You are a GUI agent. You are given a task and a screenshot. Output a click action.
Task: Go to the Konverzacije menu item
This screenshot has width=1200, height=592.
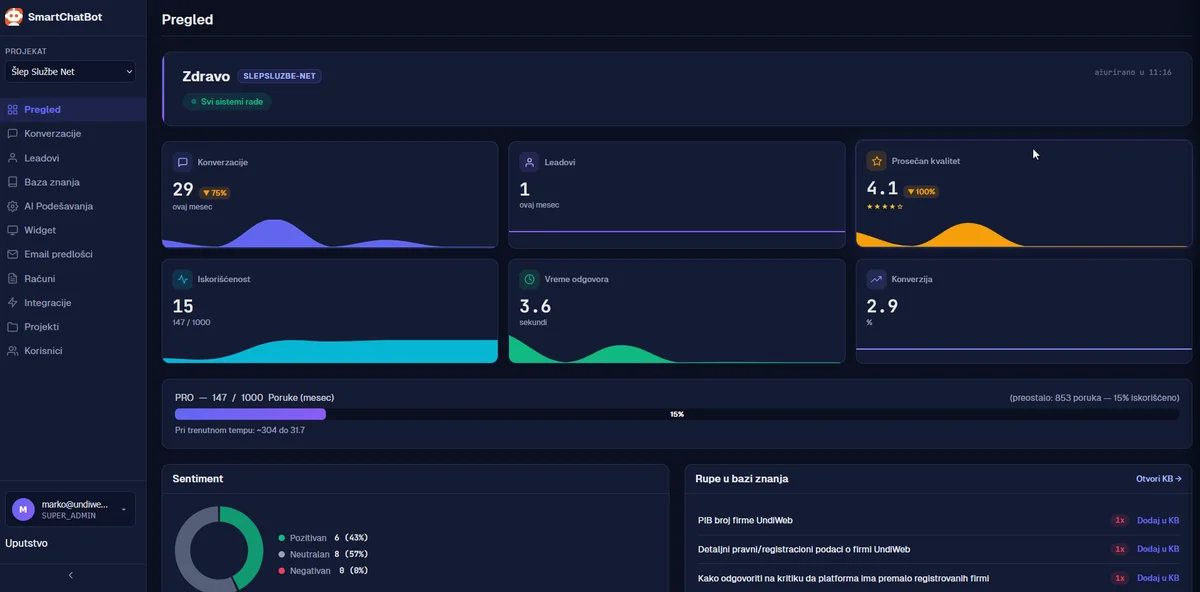click(x=73, y=134)
